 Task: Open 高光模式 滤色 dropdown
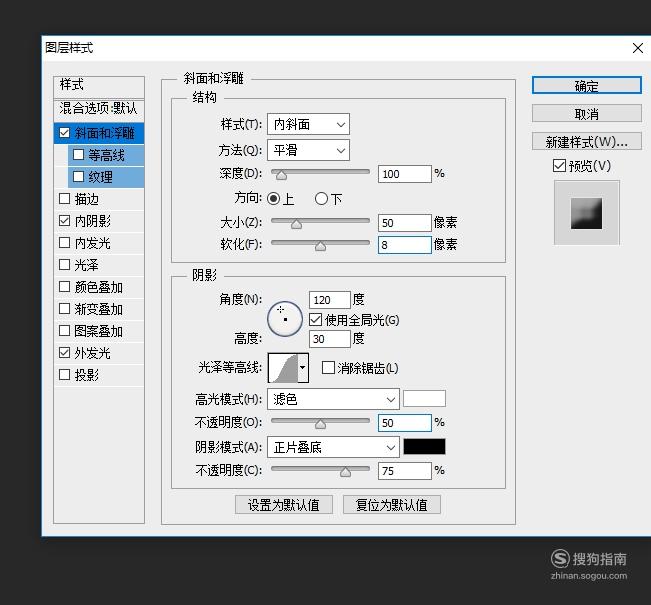pyautogui.click(x=333, y=399)
